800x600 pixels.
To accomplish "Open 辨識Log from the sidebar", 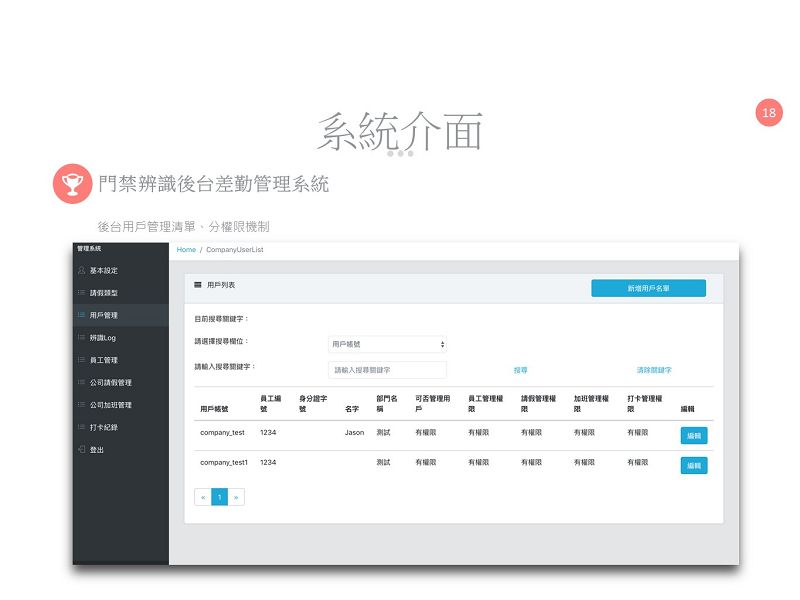I will point(103,338).
